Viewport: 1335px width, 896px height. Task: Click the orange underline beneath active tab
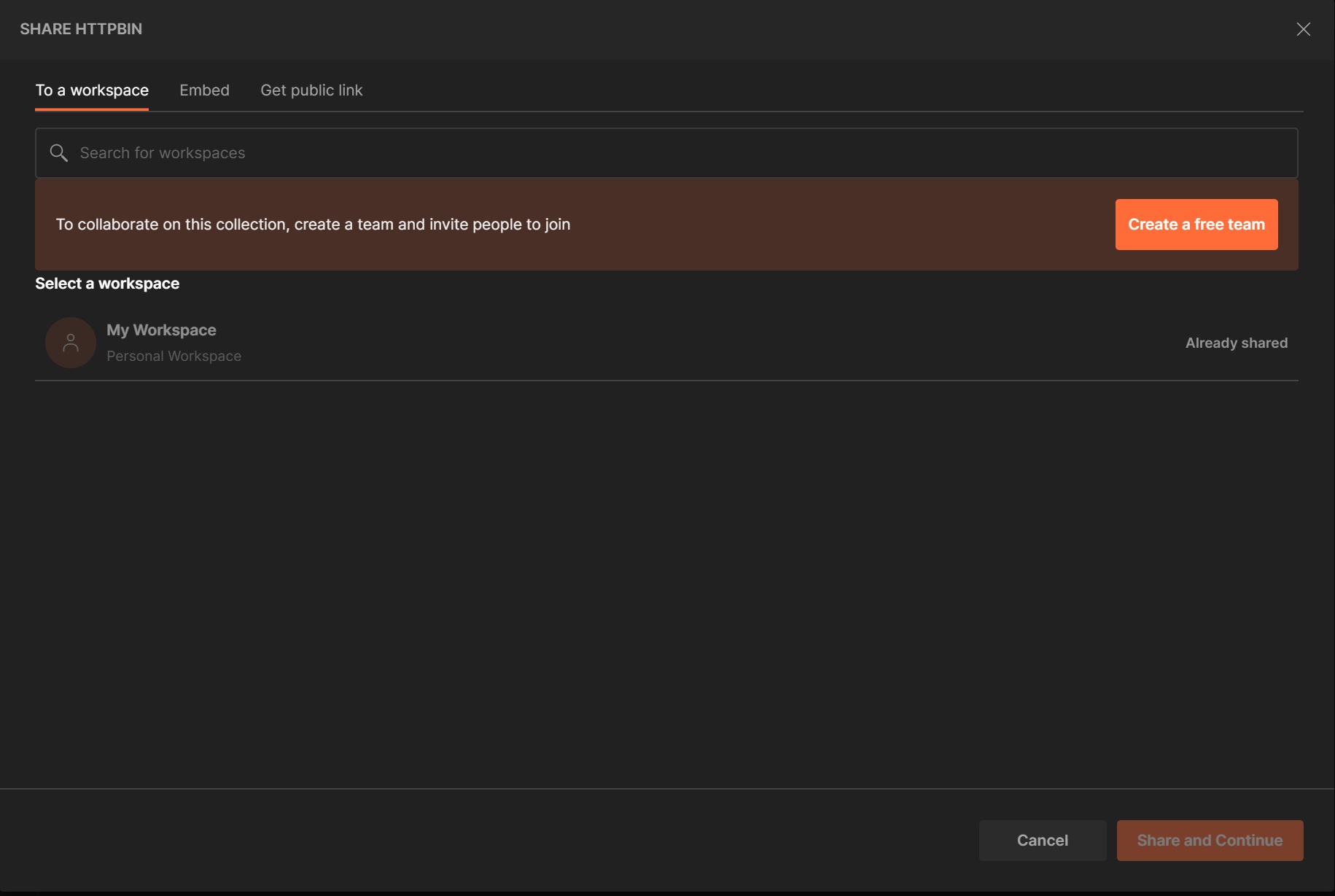pos(92,109)
